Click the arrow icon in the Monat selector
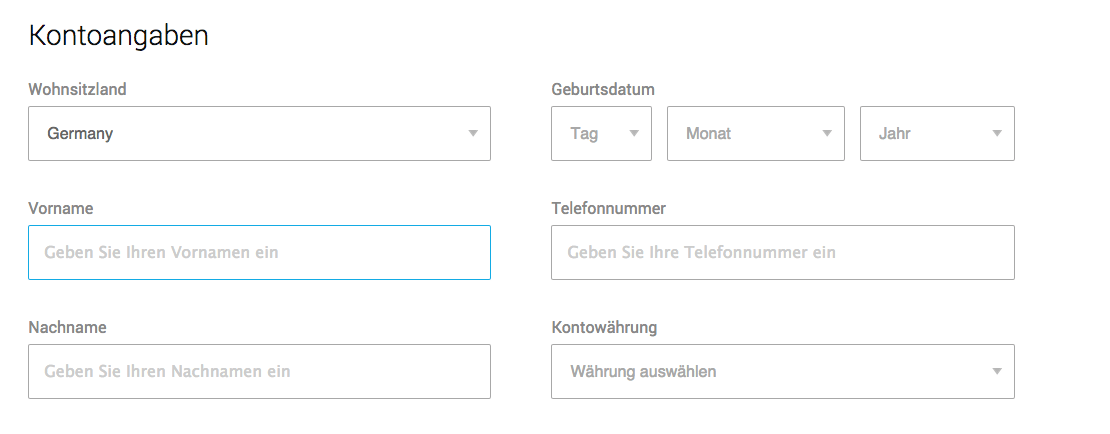Image resolution: width=1110 pixels, height=434 pixels. (827, 133)
